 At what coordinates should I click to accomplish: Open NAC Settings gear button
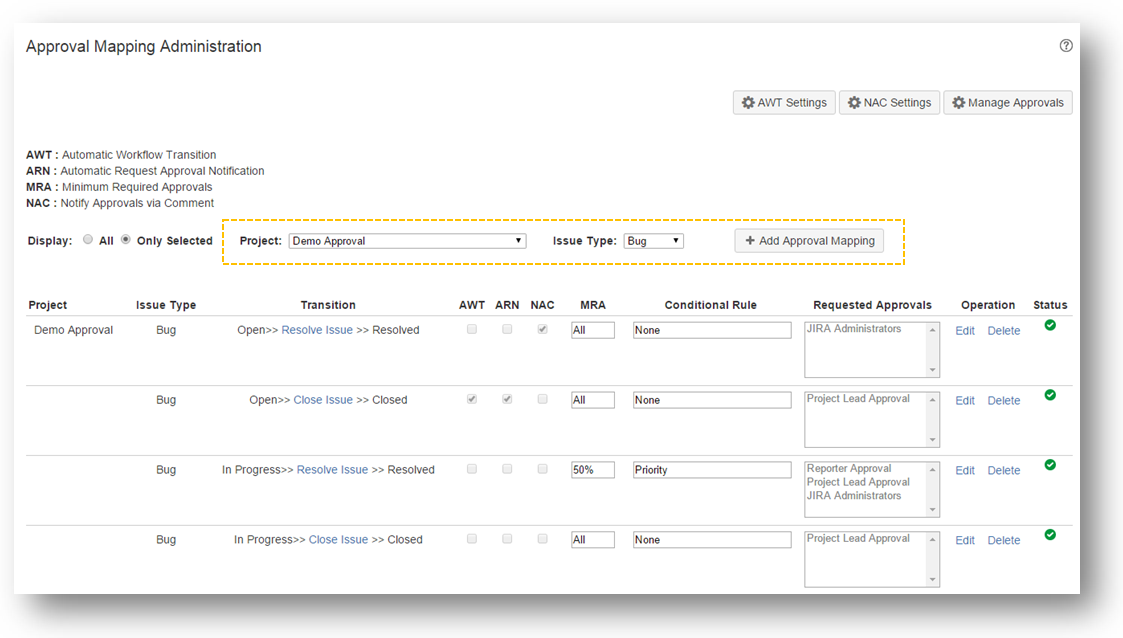889,102
